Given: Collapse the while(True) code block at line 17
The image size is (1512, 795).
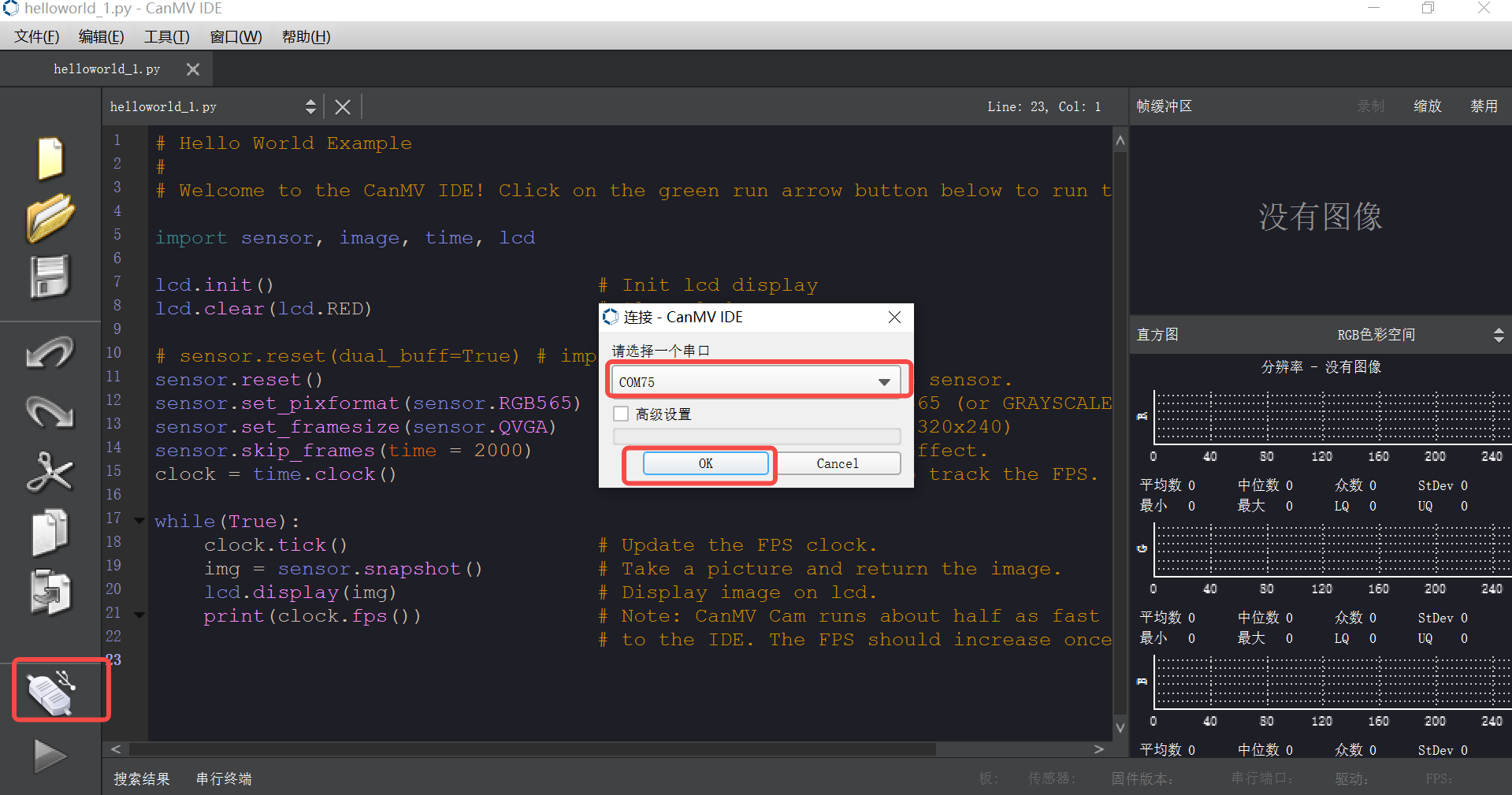Looking at the screenshot, I should [139, 521].
